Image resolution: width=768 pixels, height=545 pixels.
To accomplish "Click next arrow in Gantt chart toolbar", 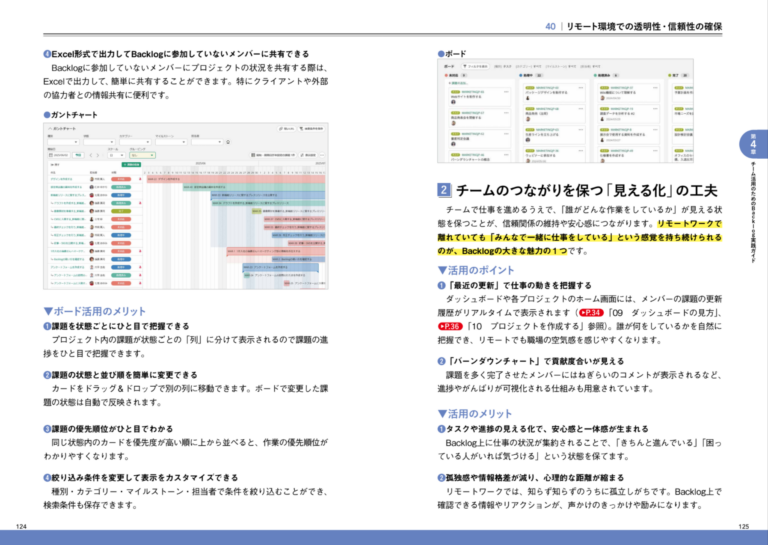I will point(97,155).
